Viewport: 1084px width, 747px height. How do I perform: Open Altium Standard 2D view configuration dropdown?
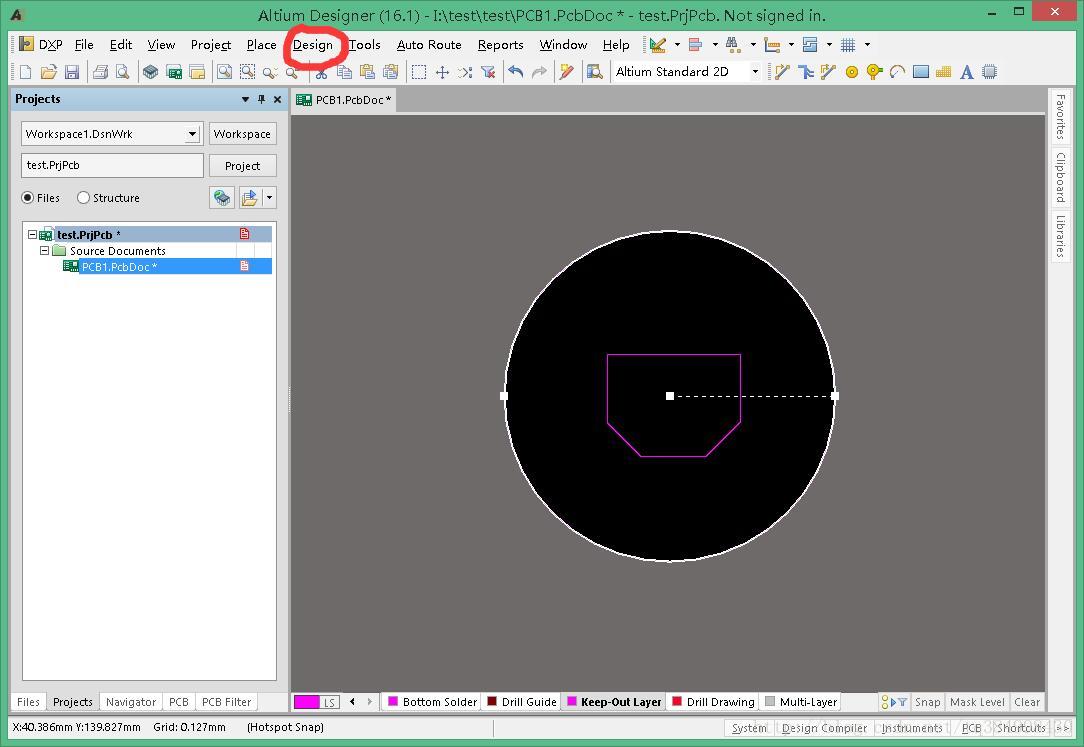tap(755, 72)
